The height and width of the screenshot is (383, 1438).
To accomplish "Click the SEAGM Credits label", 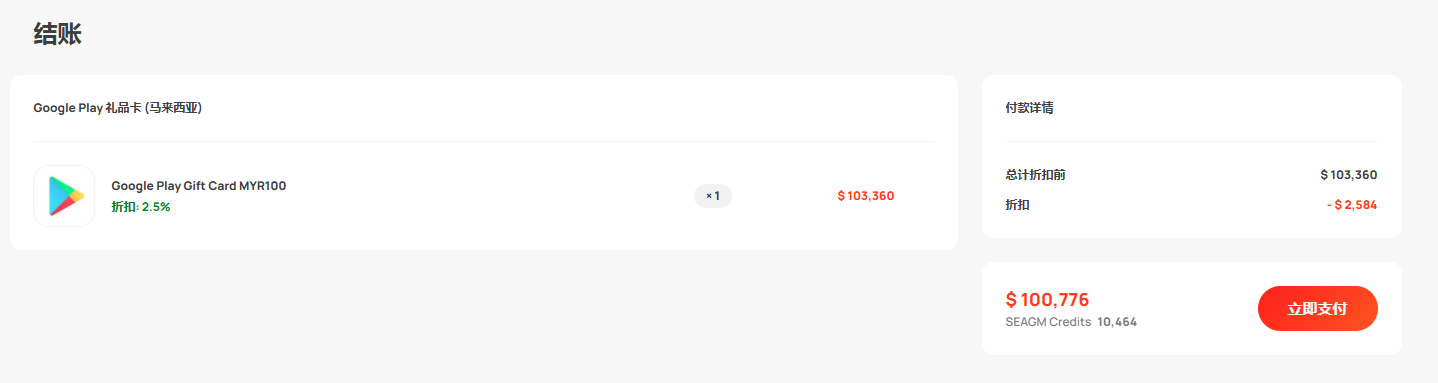I will coord(1048,322).
